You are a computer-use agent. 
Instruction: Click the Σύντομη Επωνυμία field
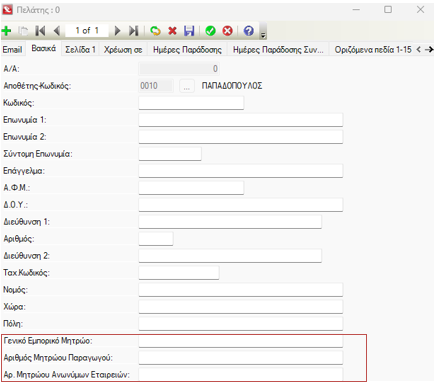click(x=170, y=154)
